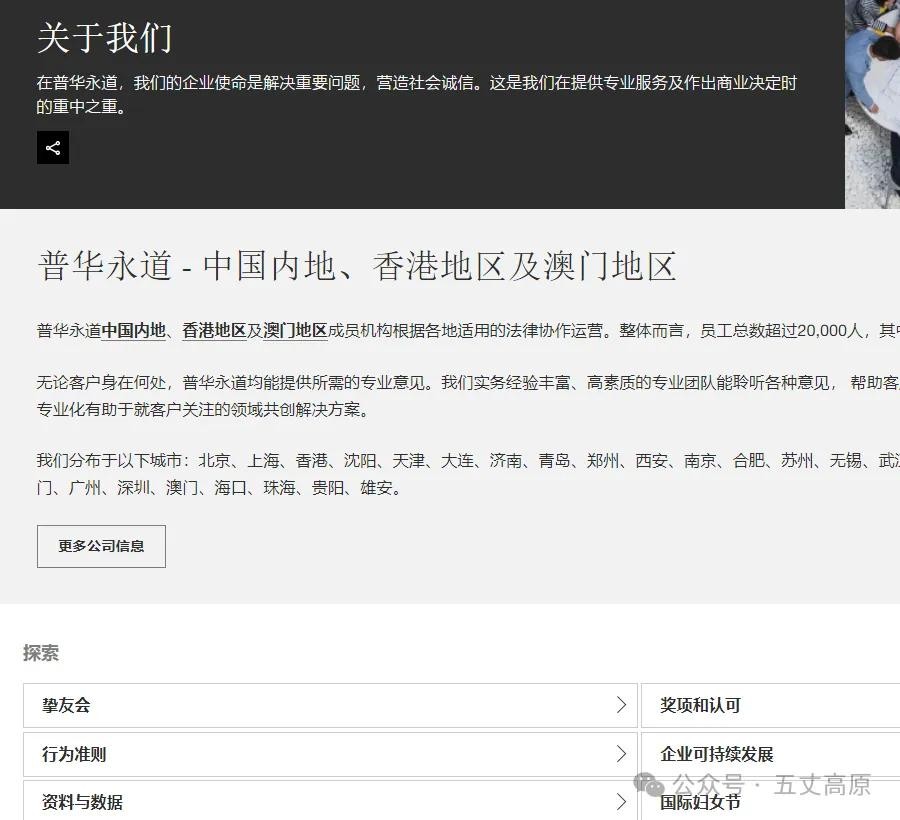Click the banner photo at top right

click(872, 100)
